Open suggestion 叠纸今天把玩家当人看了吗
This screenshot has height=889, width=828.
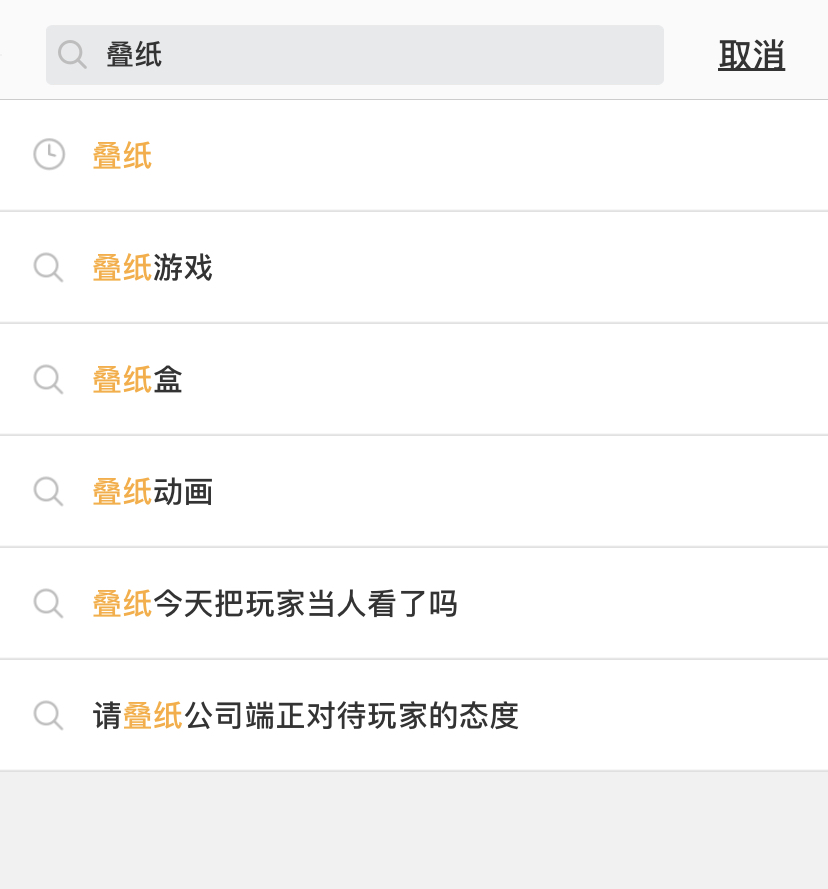(x=275, y=604)
